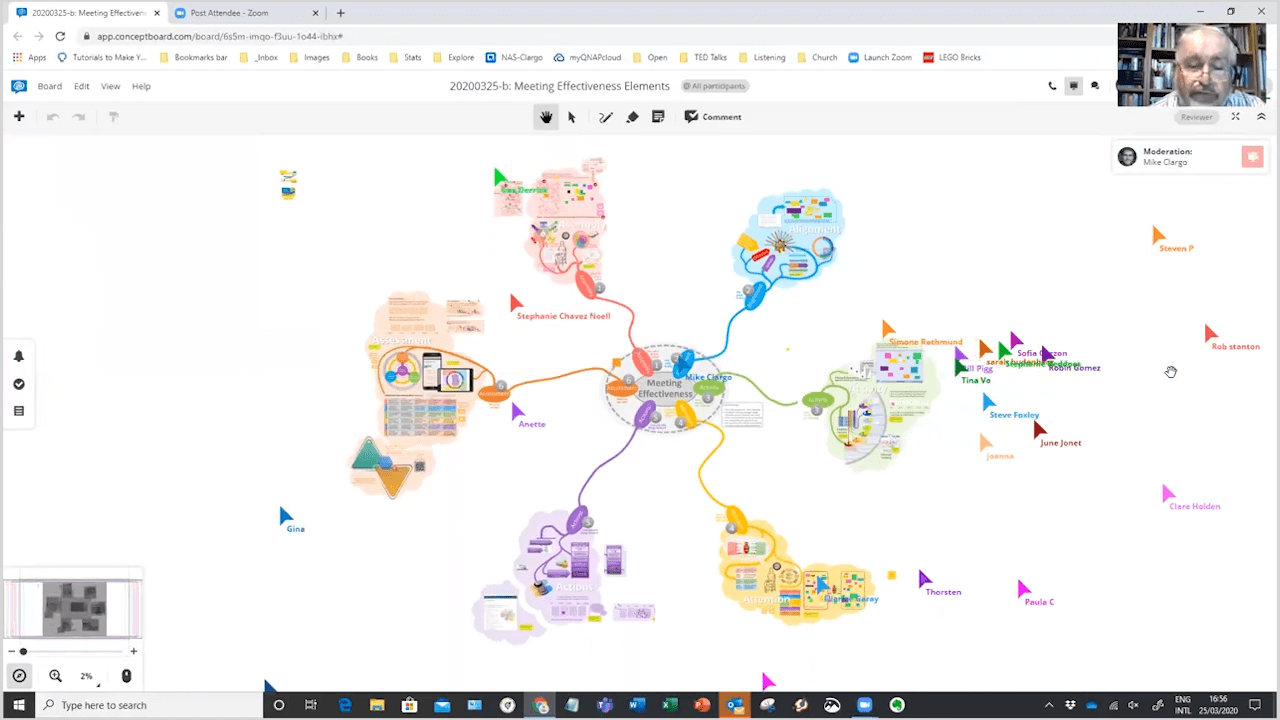Open Task View on the taskbar

(311, 705)
